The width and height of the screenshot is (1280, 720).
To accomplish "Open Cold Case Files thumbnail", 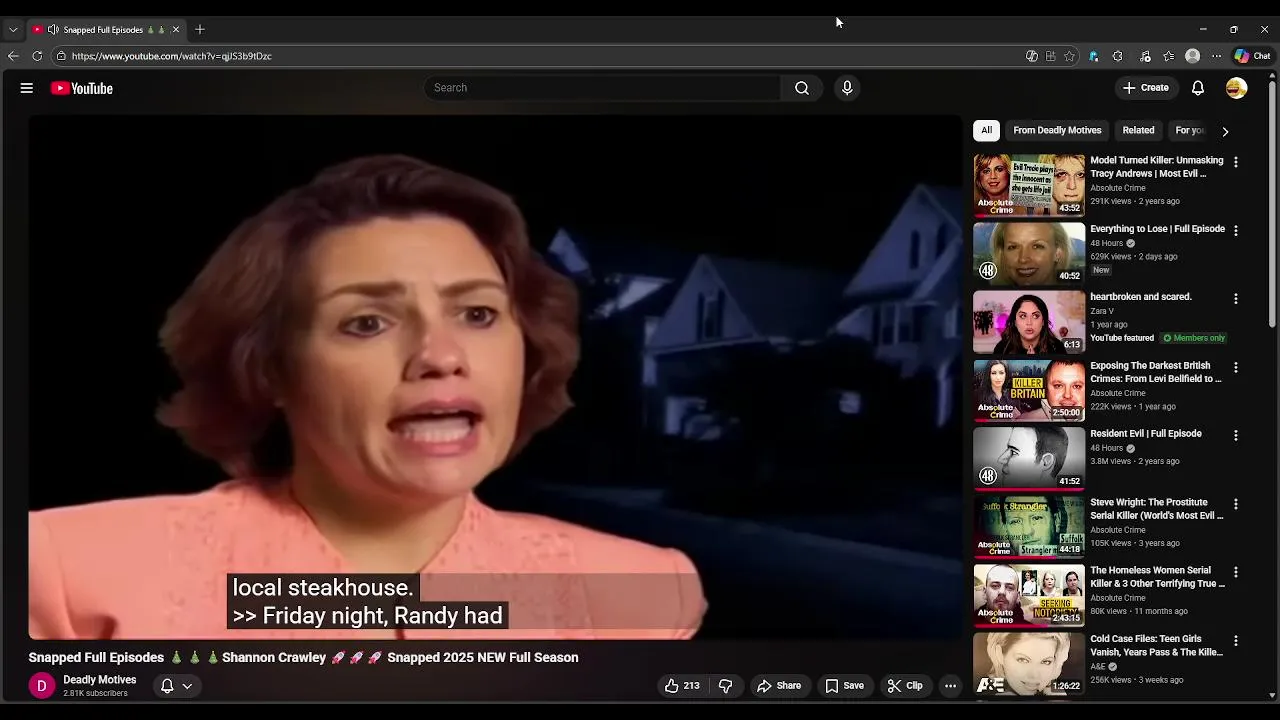I will pos(1029,664).
